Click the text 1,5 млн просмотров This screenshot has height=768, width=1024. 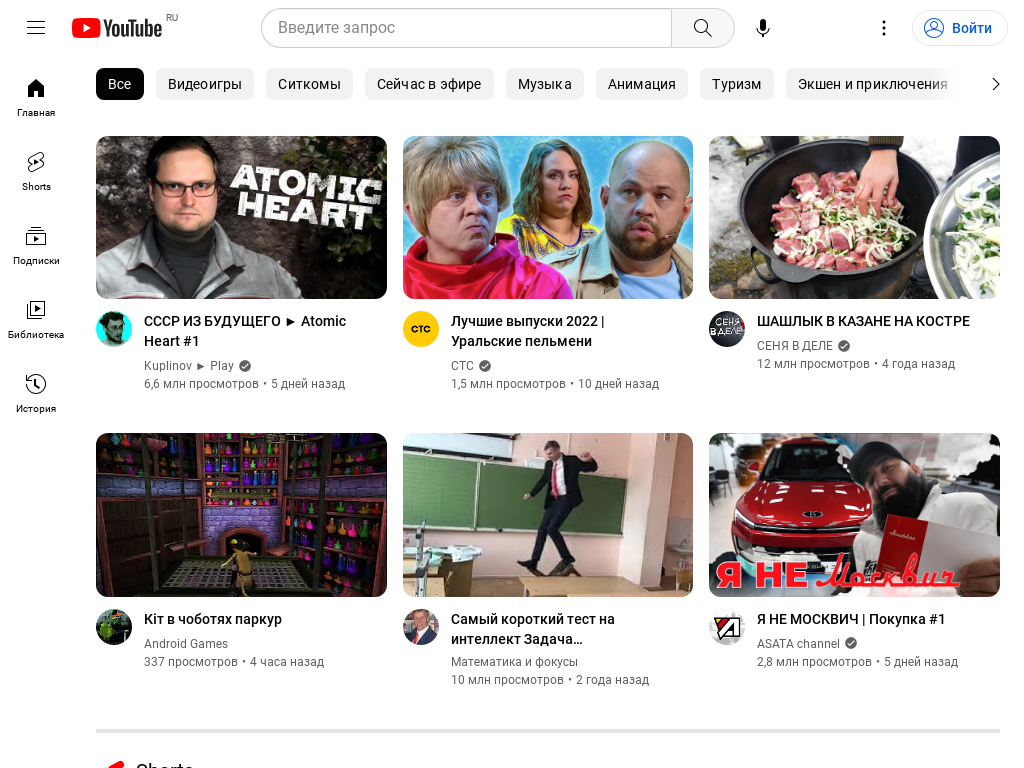[508, 384]
